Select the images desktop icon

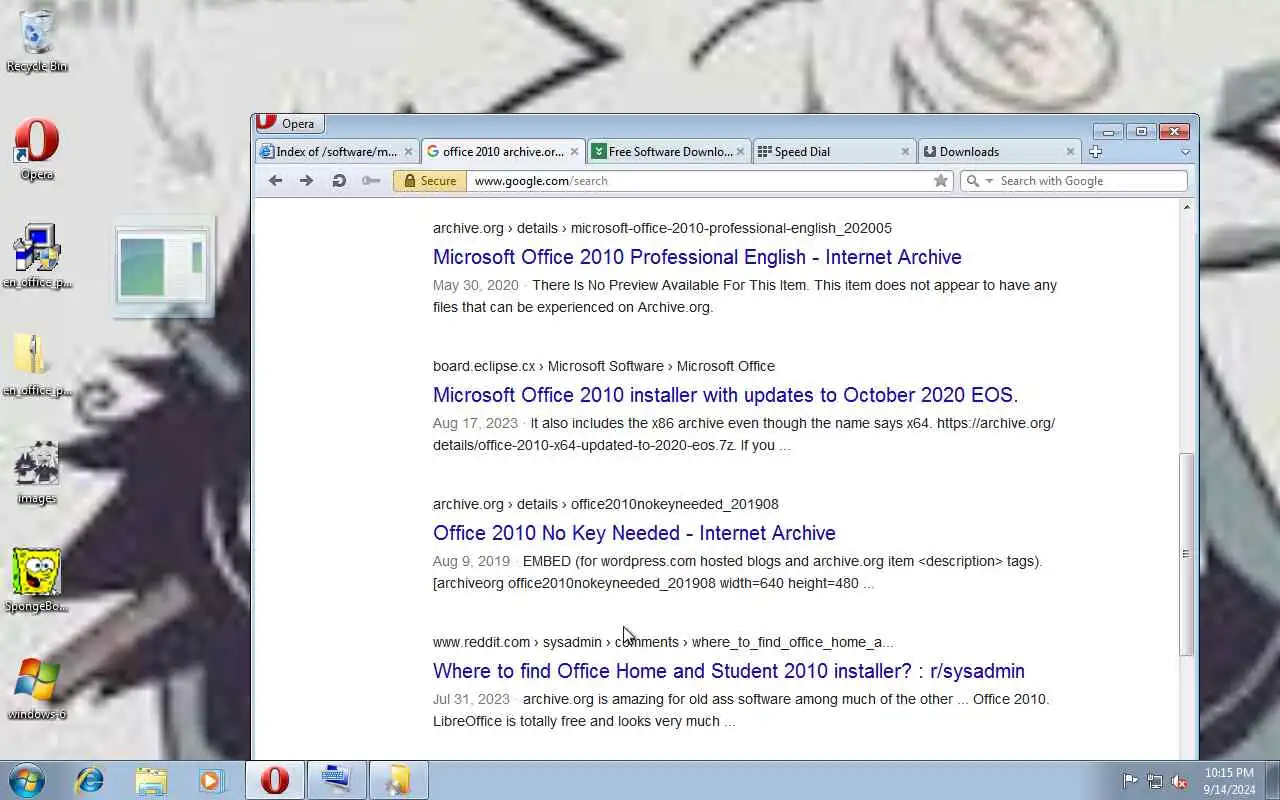coord(37,473)
